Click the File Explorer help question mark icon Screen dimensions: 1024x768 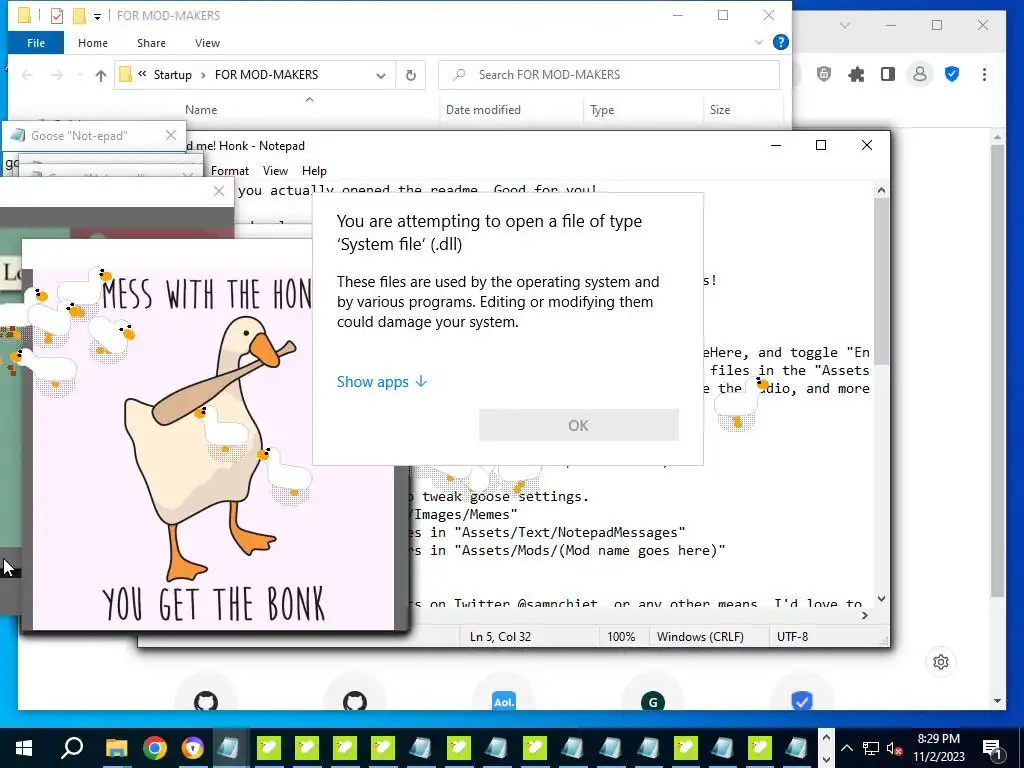coord(780,42)
